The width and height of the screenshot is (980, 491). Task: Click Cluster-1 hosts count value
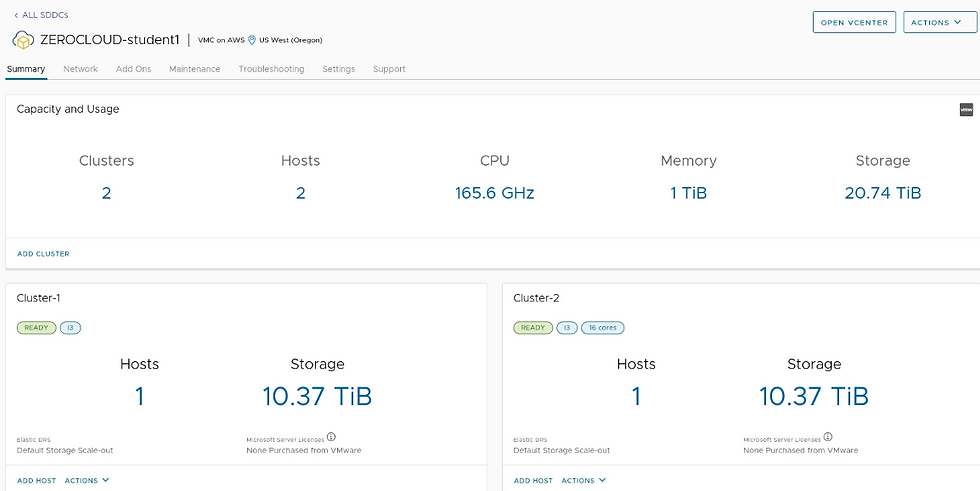coord(139,396)
